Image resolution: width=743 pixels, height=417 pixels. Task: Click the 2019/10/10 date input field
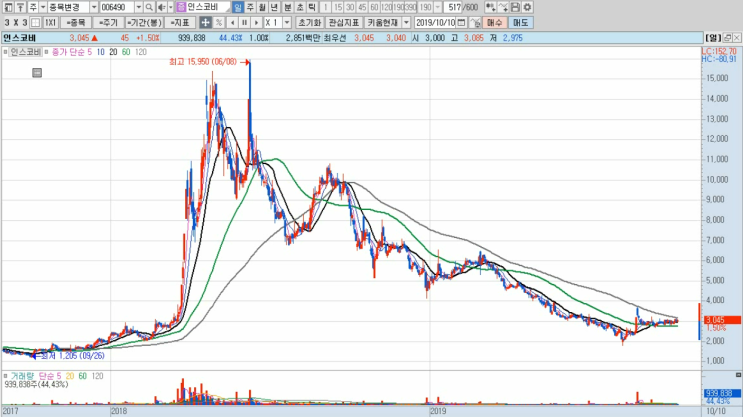pyautogui.click(x=435, y=22)
